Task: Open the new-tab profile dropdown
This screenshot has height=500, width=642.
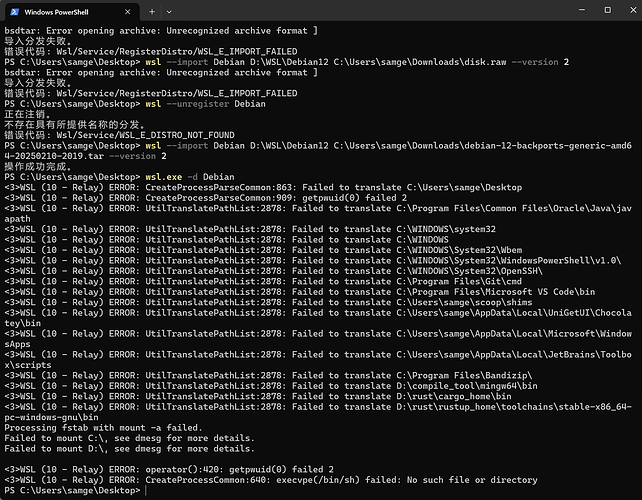Action: 169,12
